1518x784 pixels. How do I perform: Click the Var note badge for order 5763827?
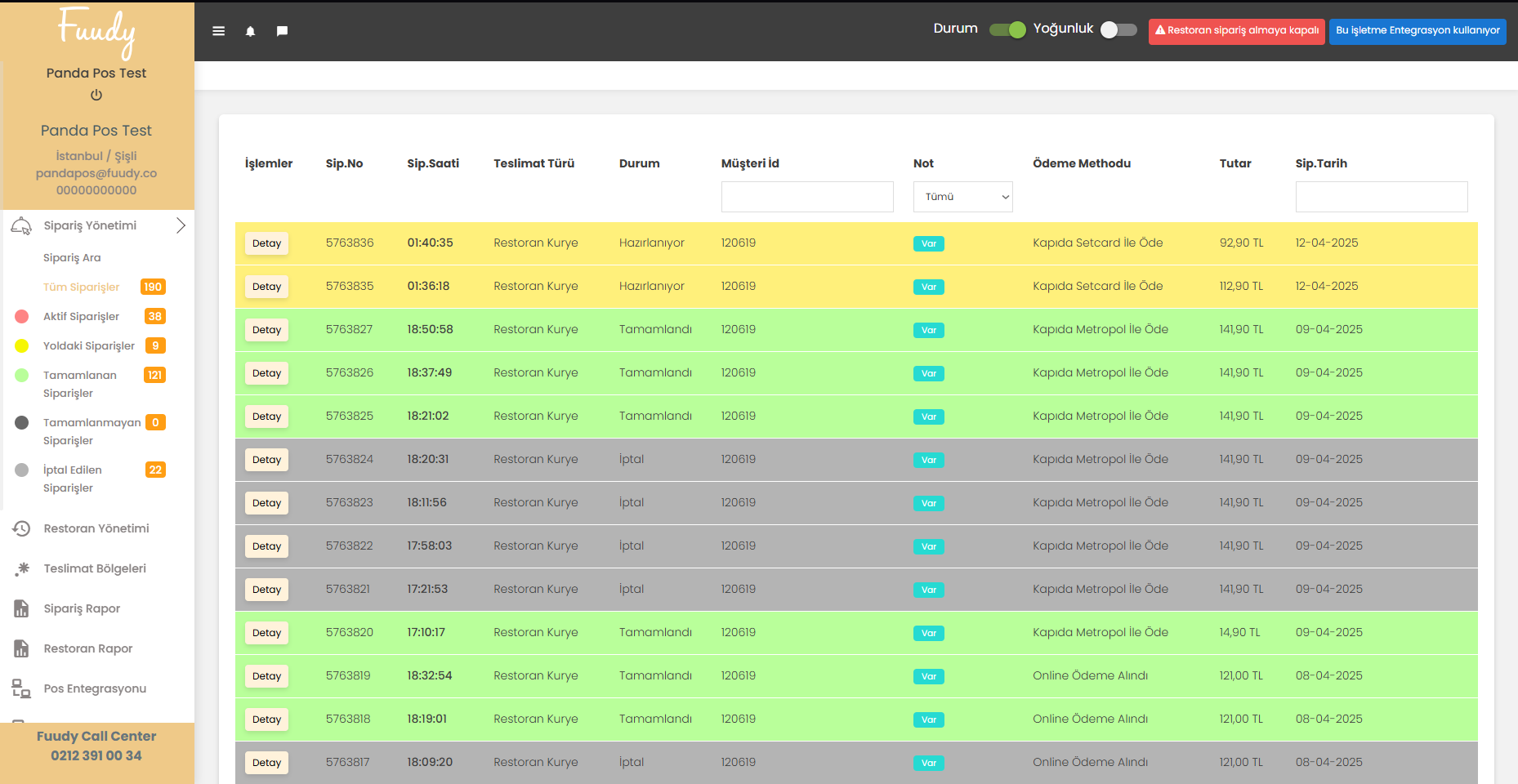pos(928,330)
